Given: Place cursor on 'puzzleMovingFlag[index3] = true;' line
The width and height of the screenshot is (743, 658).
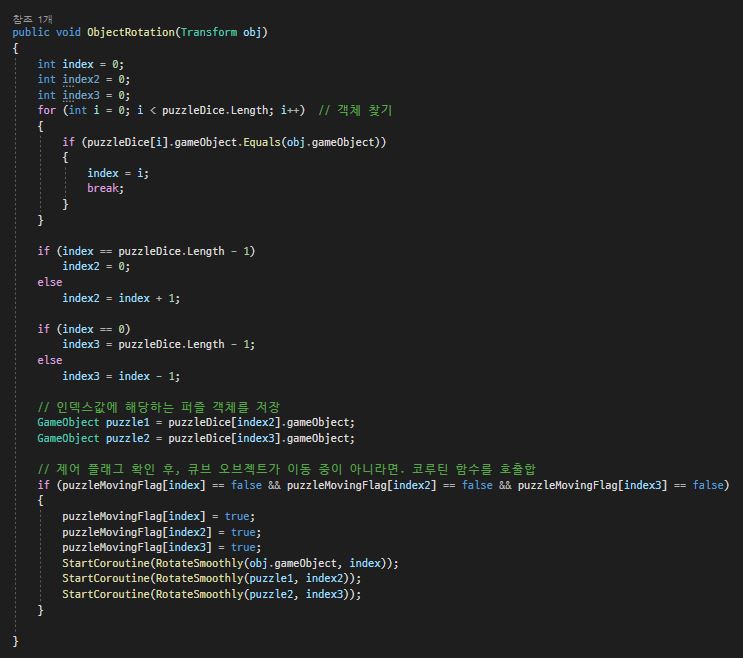Looking at the screenshot, I should point(162,547).
